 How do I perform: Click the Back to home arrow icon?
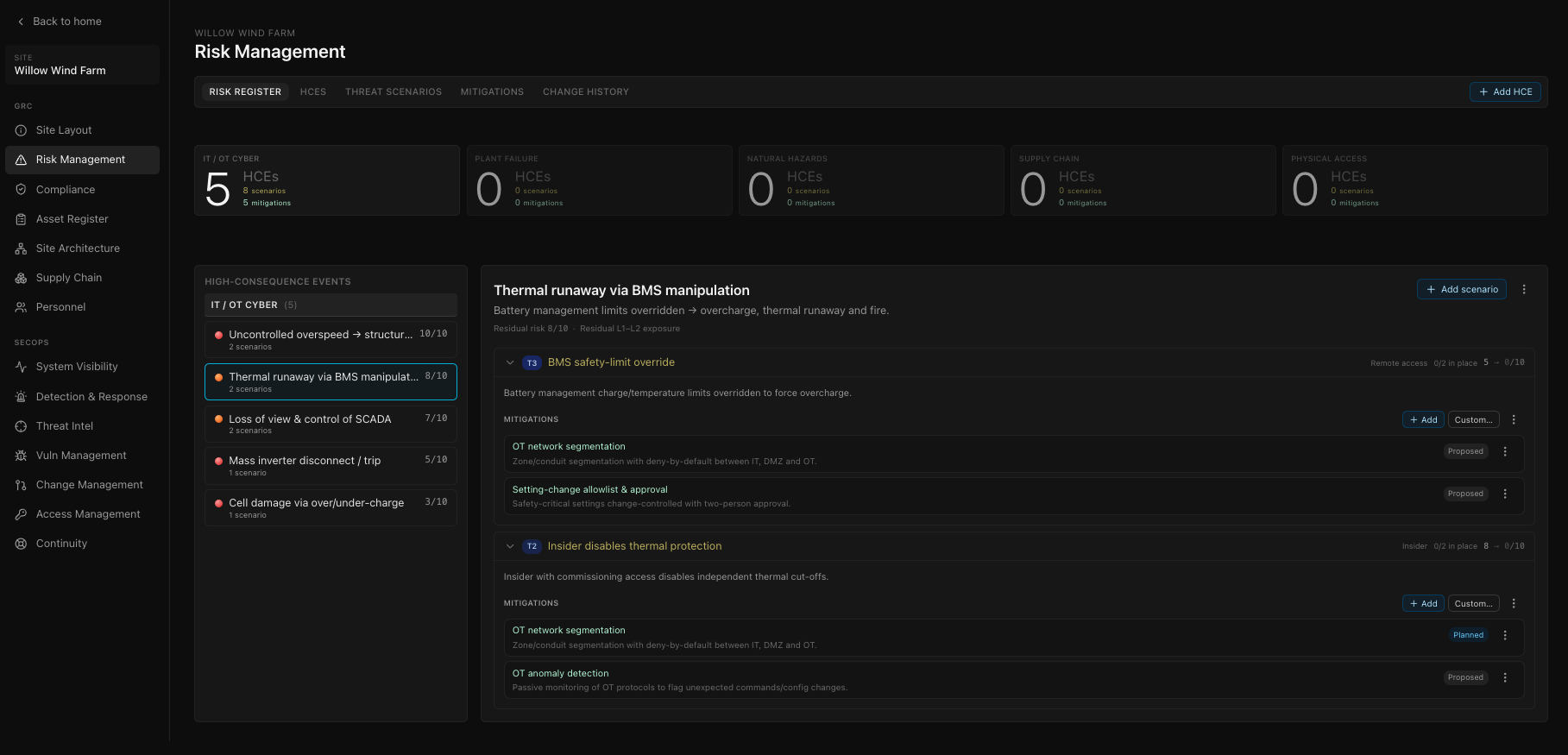(21, 22)
